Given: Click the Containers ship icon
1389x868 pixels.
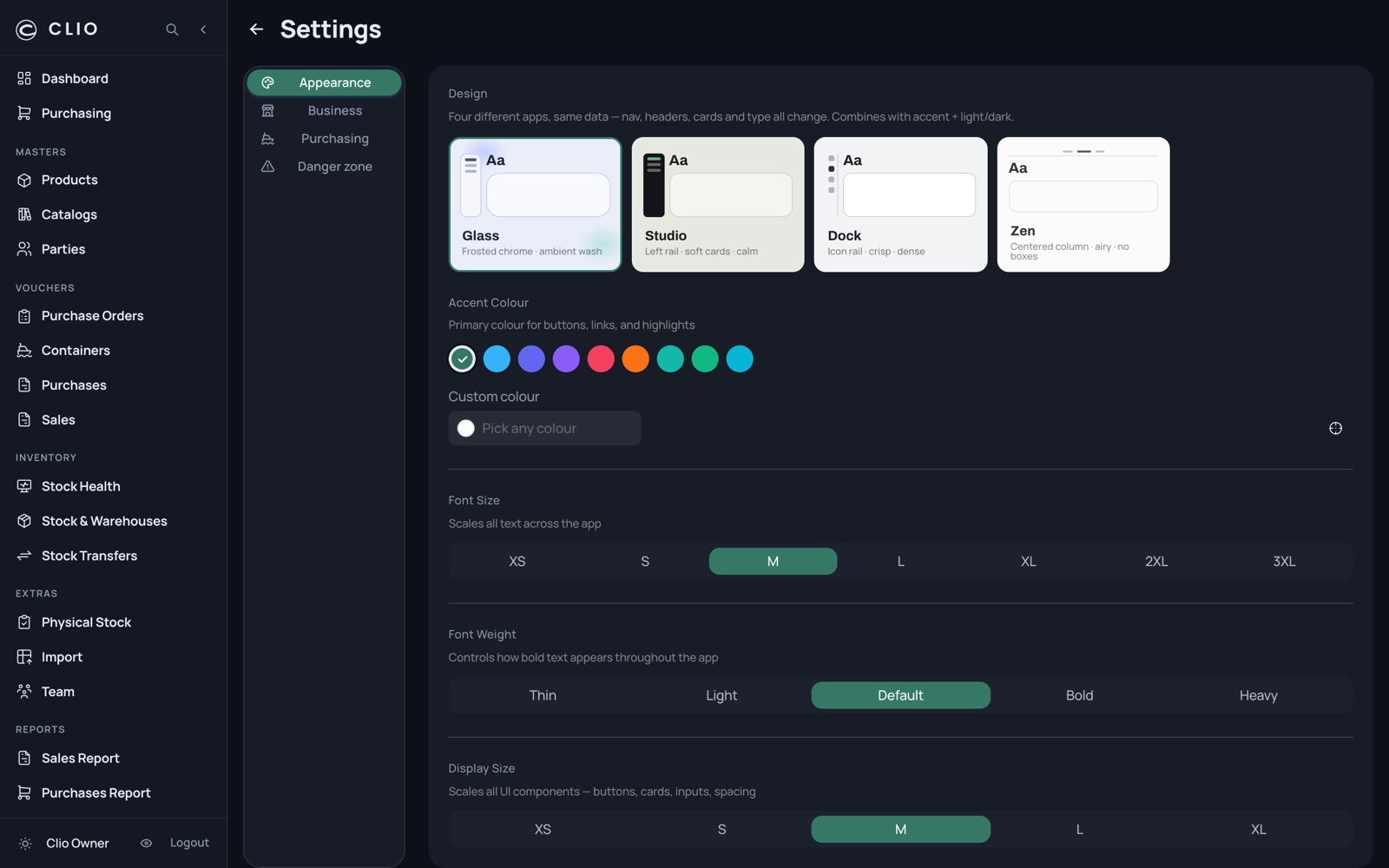Looking at the screenshot, I should point(24,351).
